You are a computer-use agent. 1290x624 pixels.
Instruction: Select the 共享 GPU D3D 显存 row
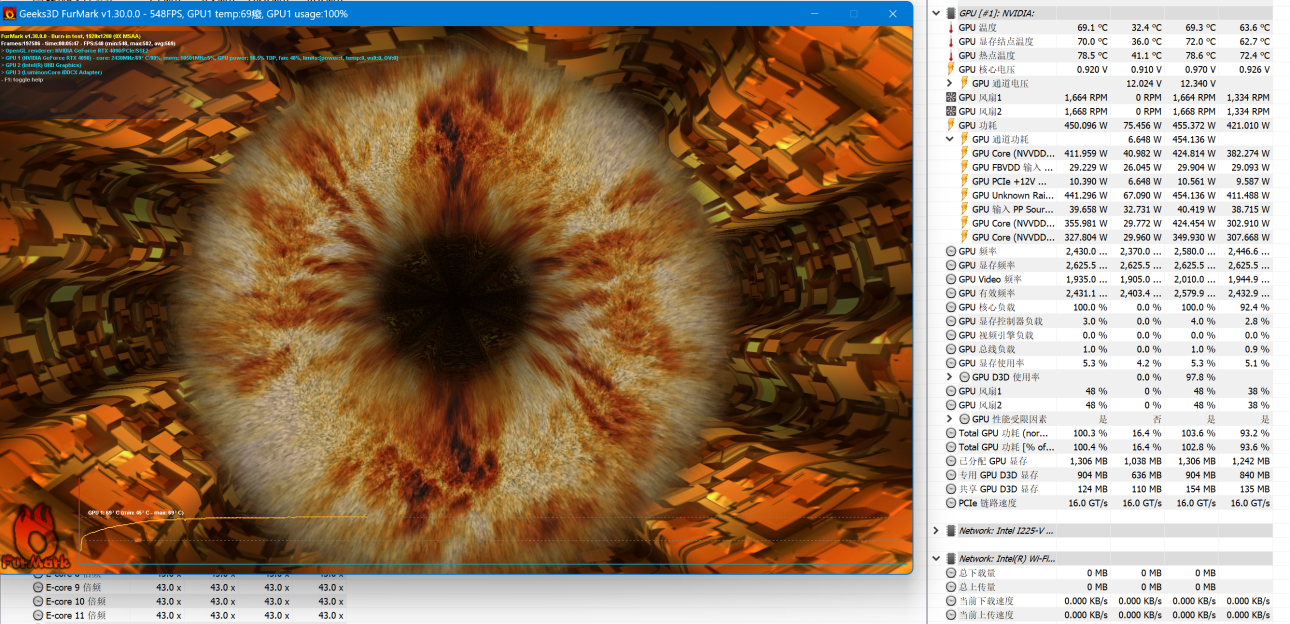(x=1108, y=490)
